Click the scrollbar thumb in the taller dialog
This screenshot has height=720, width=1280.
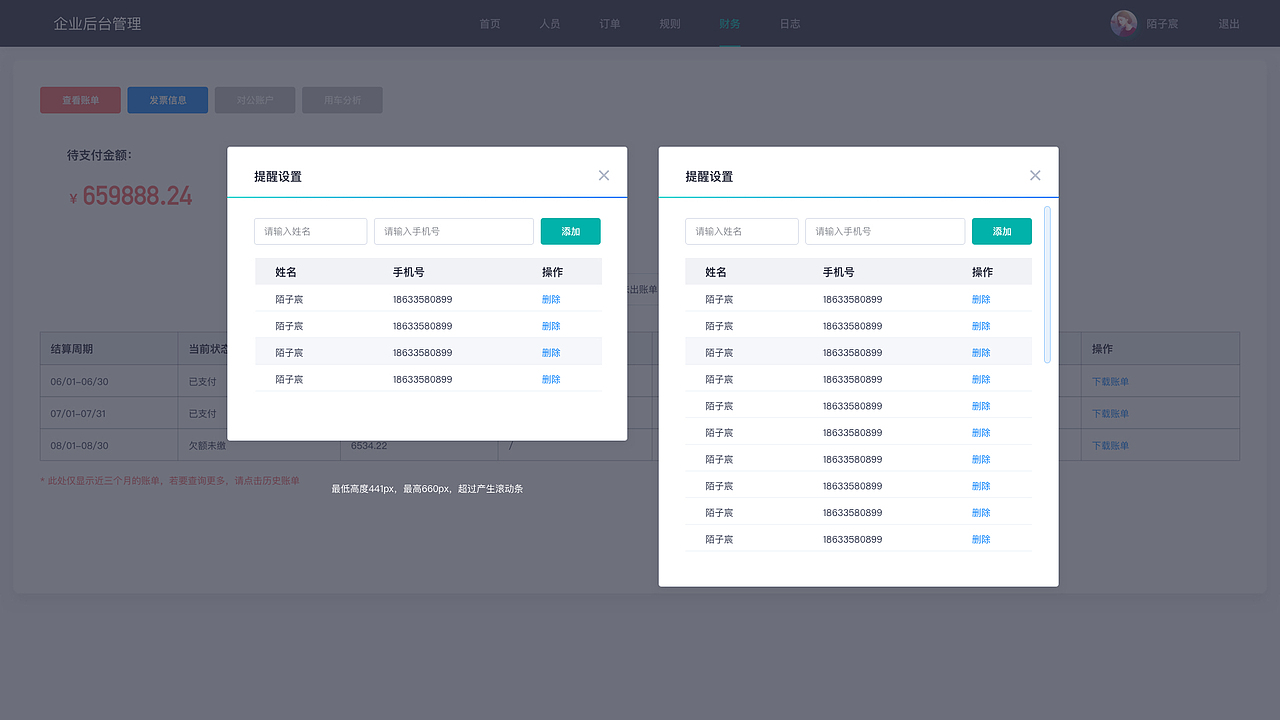(1047, 284)
